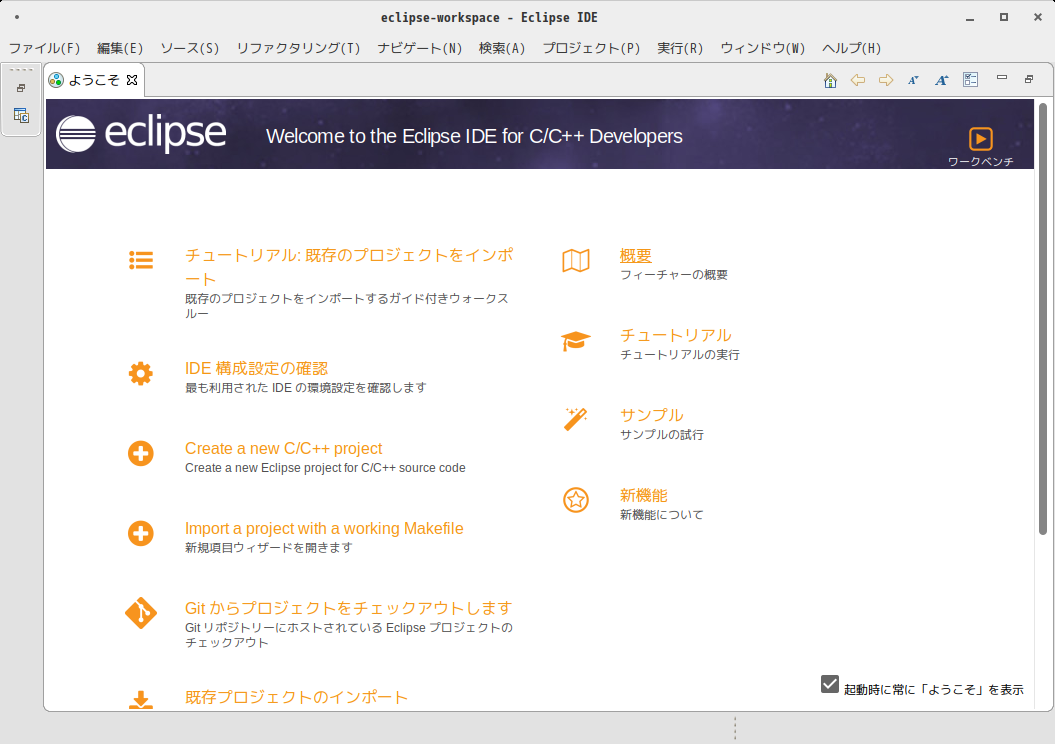Open the 編集(E) menu
This screenshot has width=1055, height=744.
[120, 48]
